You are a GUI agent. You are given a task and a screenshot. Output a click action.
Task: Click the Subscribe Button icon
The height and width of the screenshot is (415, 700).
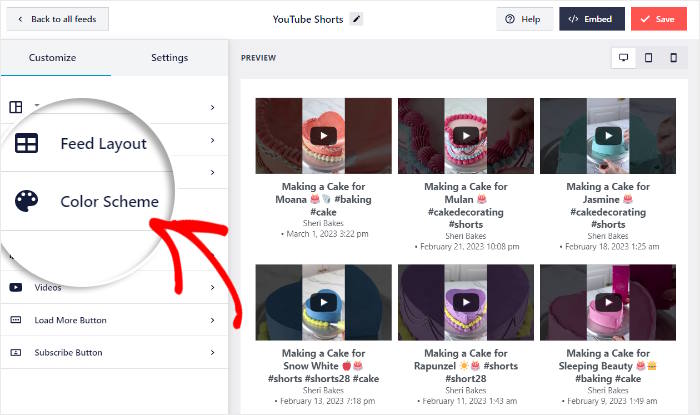coord(16,353)
